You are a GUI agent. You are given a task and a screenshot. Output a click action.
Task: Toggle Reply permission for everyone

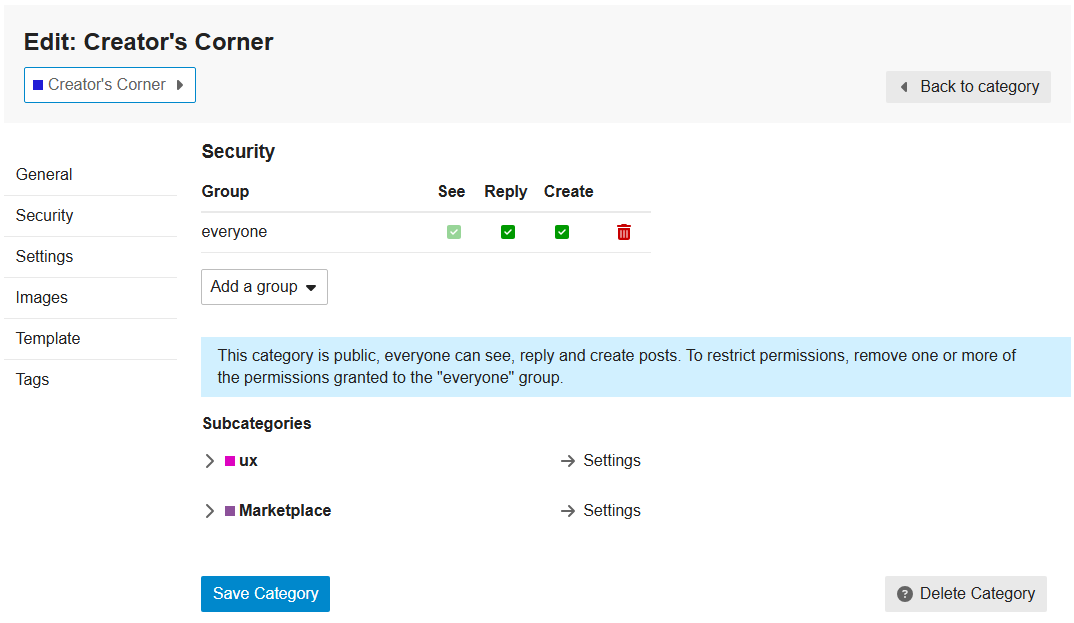[508, 232]
